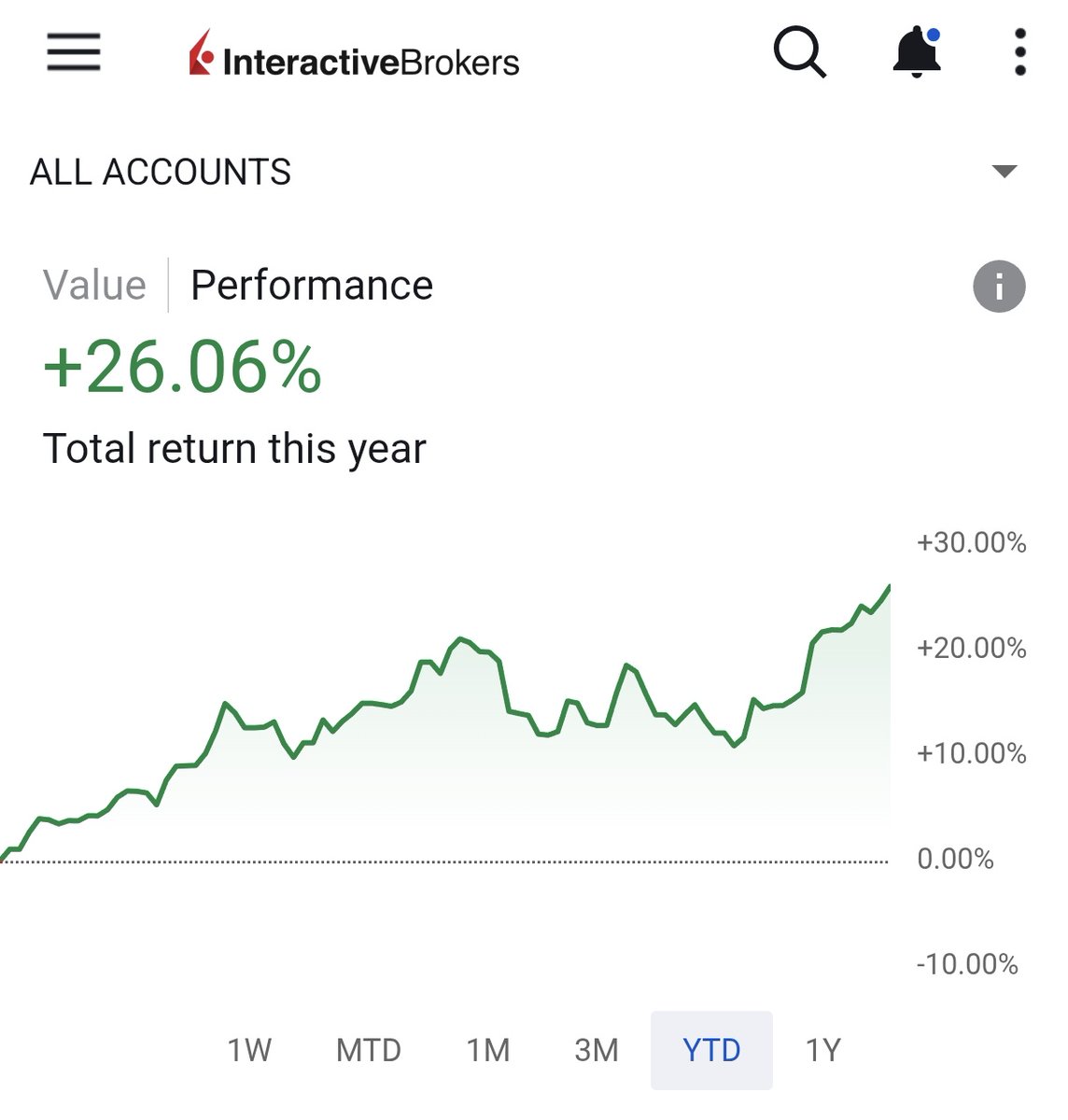Tap the +26.06% return figure

coord(183,368)
